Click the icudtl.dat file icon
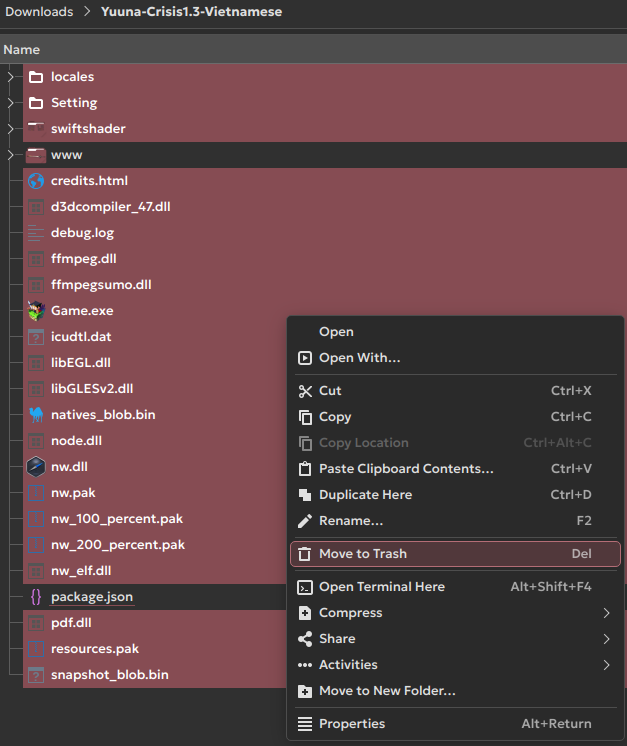Viewport: 627px width, 746px height. (36, 337)
